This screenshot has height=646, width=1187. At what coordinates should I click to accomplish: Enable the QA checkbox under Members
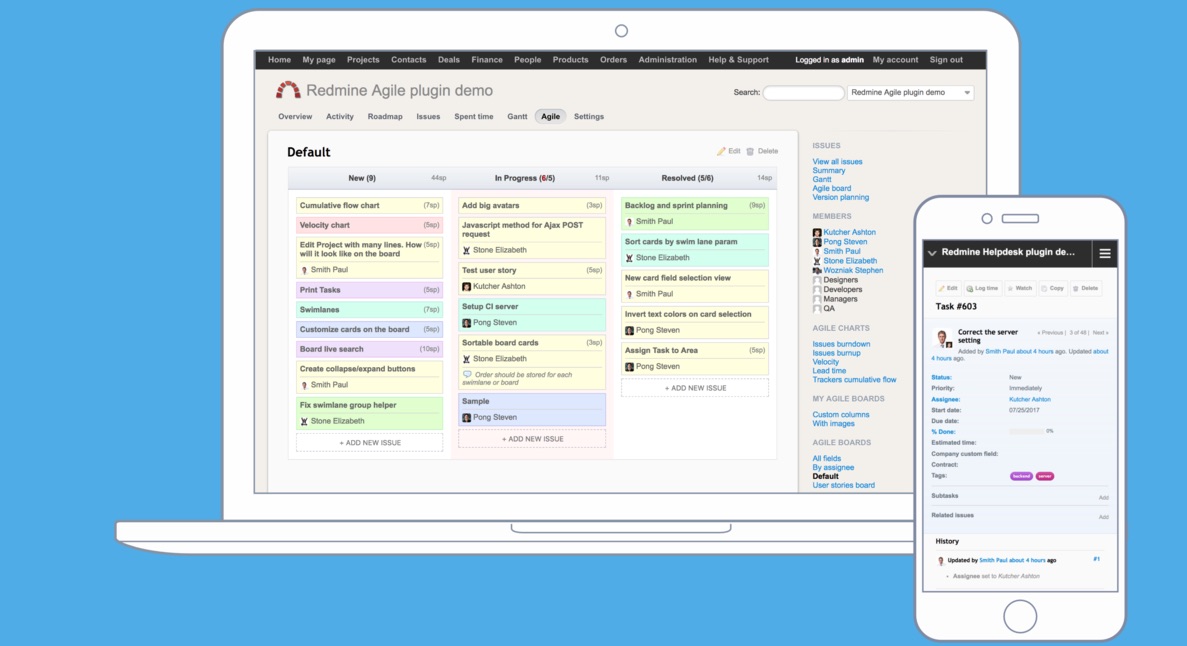[817, 308]
